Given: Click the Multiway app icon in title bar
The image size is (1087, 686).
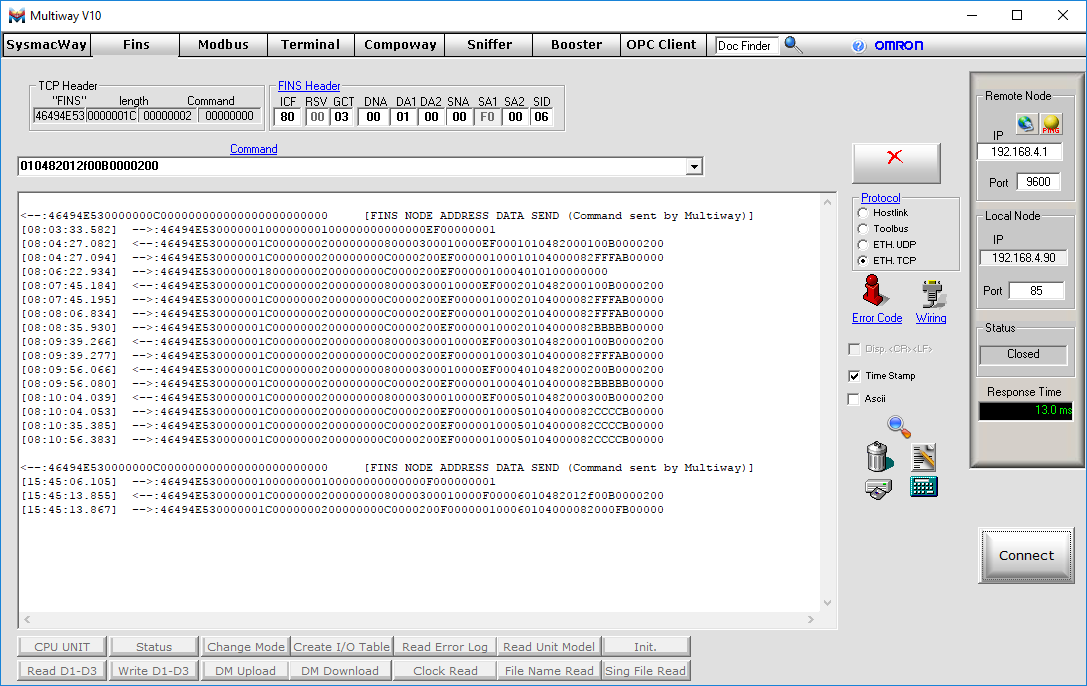Looking at the screenshot, I should tap(17, 15).
